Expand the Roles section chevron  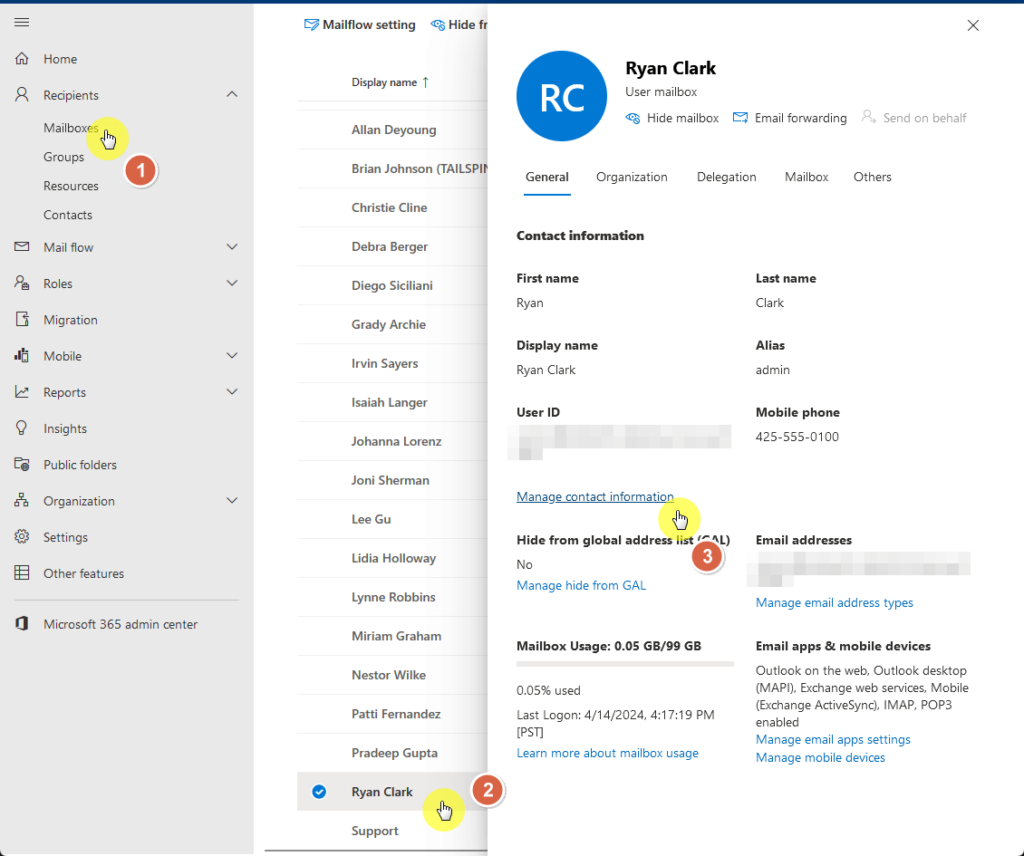point(232,283)
